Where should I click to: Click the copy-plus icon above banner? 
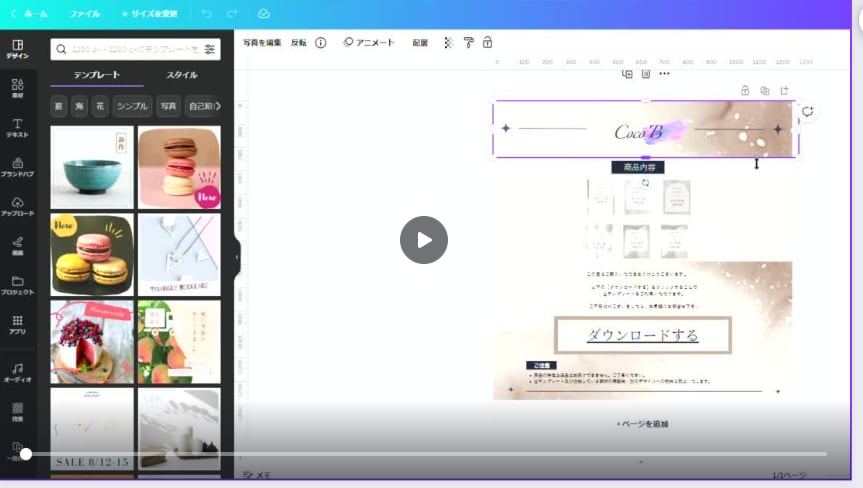point(627,74)
